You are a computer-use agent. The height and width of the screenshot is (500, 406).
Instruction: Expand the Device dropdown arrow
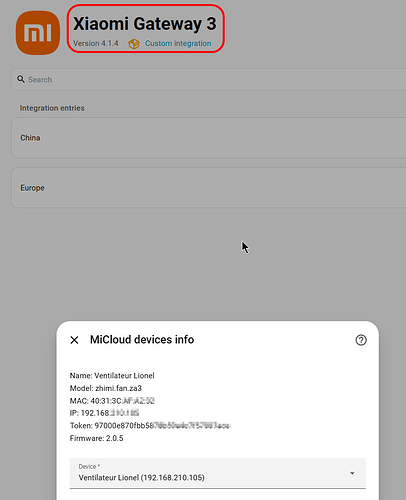pyautogui.click(x=352, y=473)
